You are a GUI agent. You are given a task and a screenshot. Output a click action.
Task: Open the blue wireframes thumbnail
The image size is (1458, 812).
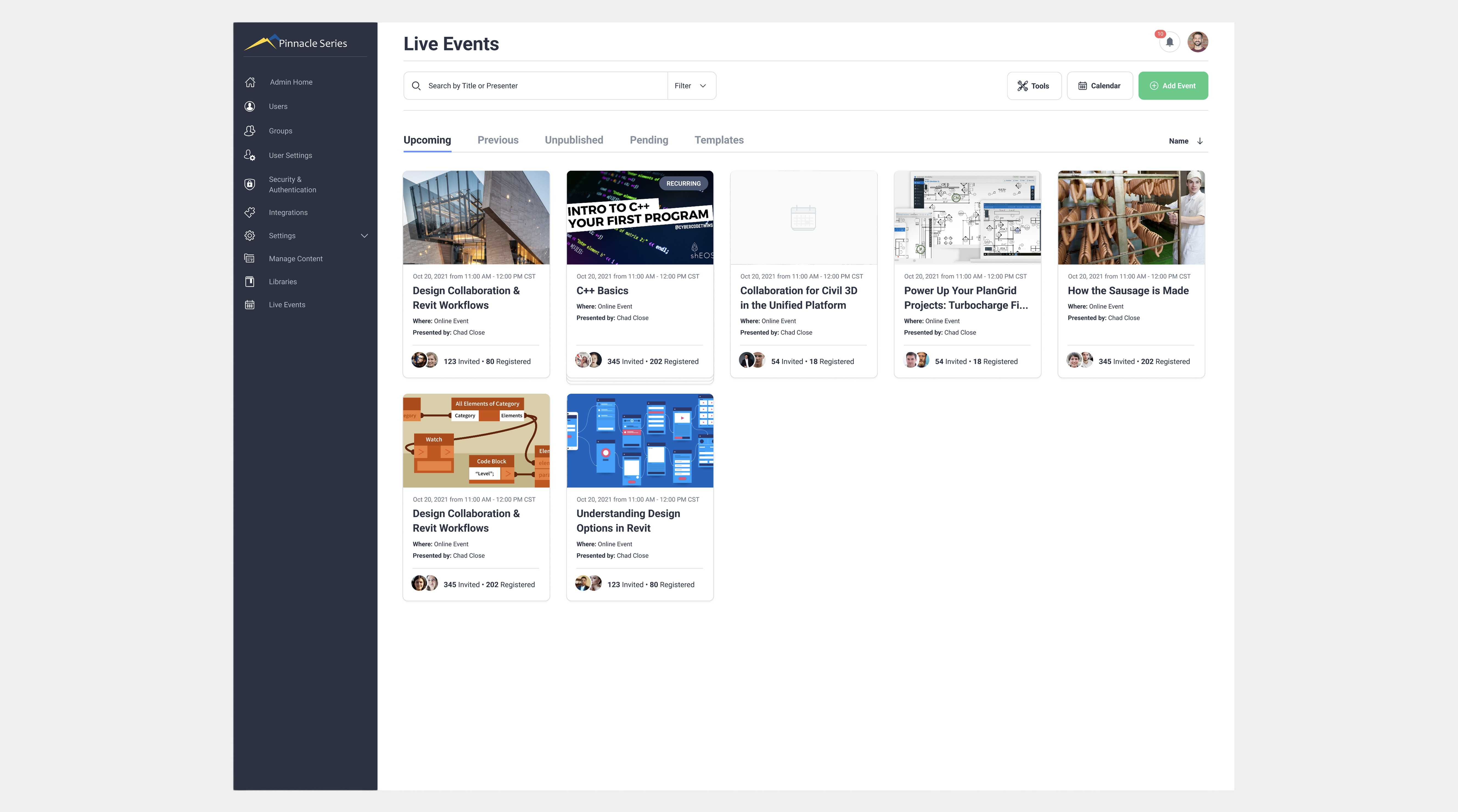click(640, 440)
